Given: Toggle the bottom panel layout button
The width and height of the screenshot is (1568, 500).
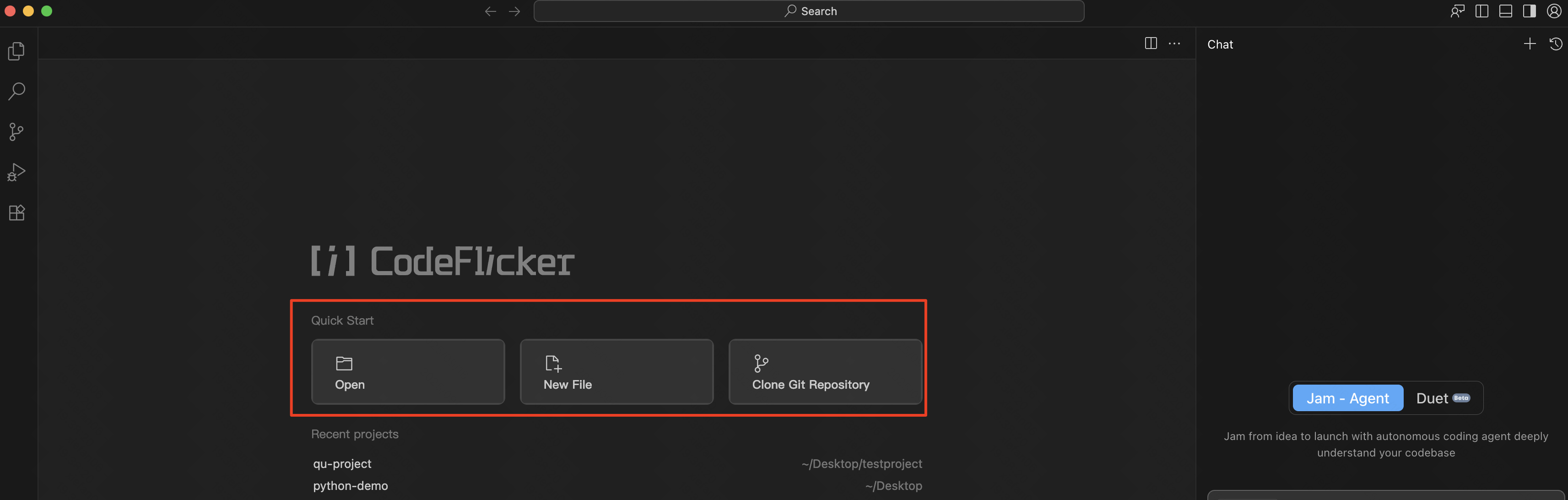Looking at the screenshot, I should [x=1505, y=11].
